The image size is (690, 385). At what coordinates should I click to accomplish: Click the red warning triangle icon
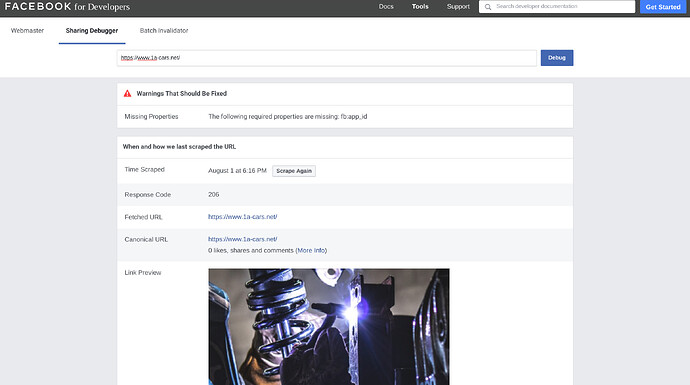pyautogui.click(x=127, y=93)
